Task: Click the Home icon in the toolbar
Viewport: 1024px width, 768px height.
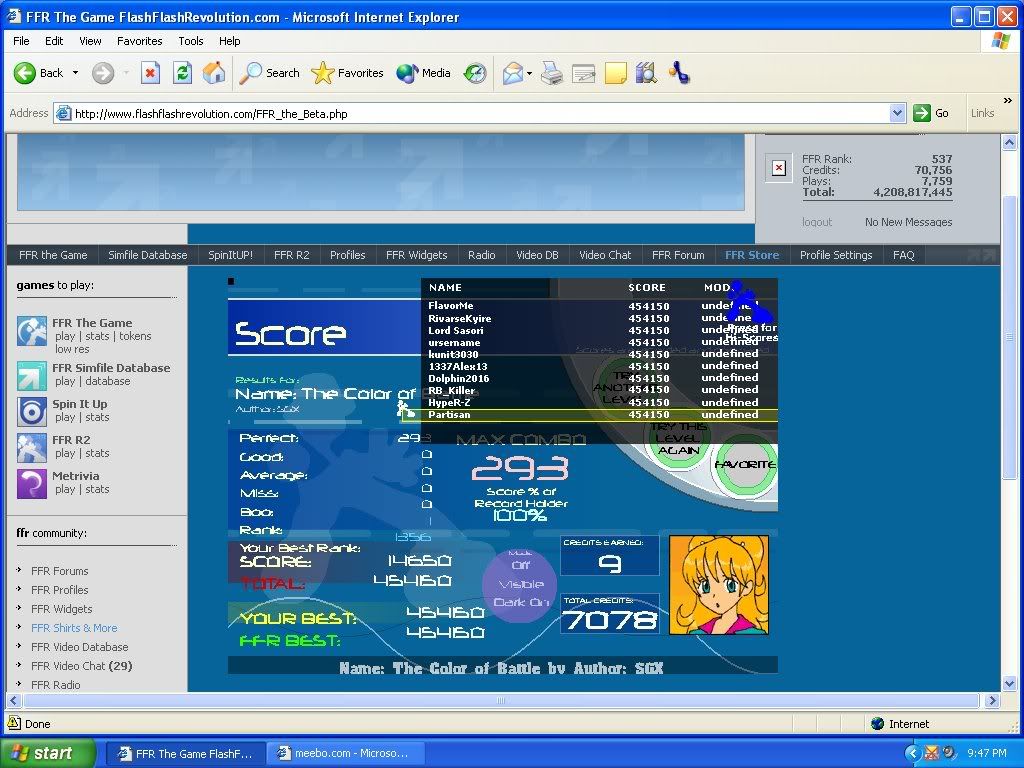Action: pos(214,73)
